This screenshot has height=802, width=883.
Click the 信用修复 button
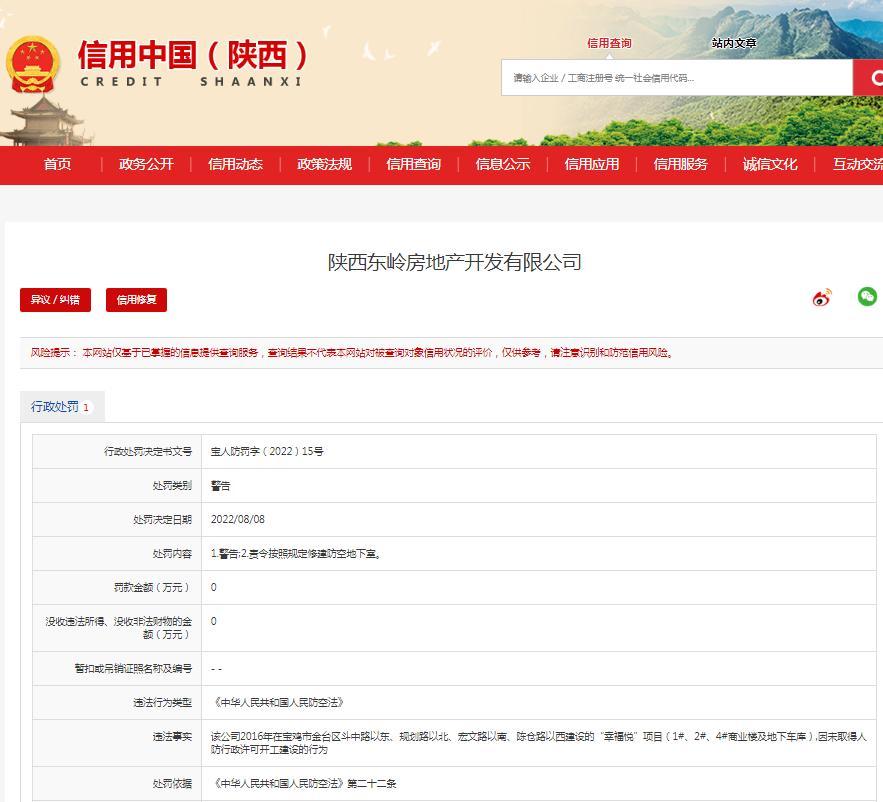tap(136, 300)
